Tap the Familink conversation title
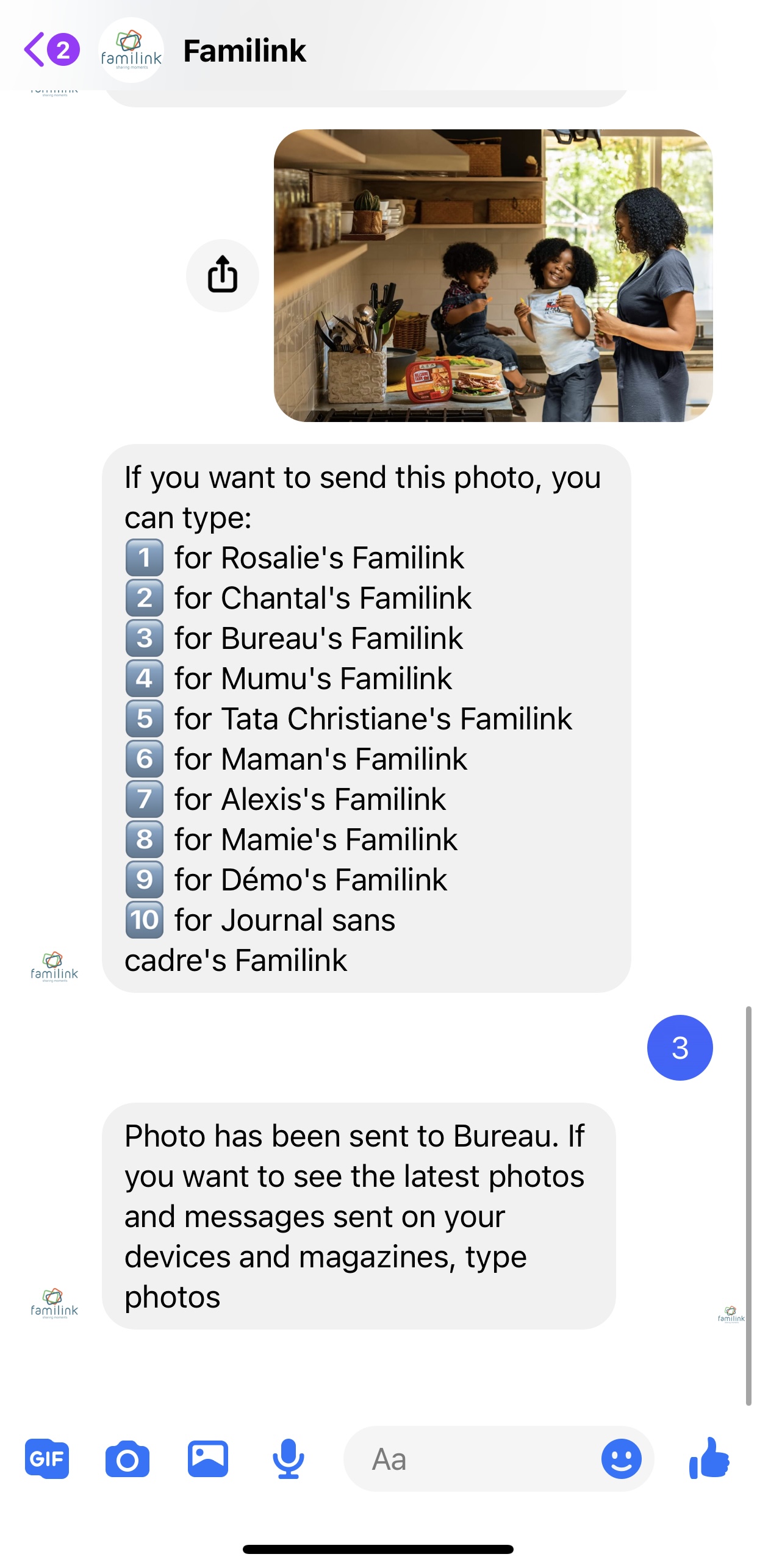The height and width of the screenshot is (1568, 757). 245,51
